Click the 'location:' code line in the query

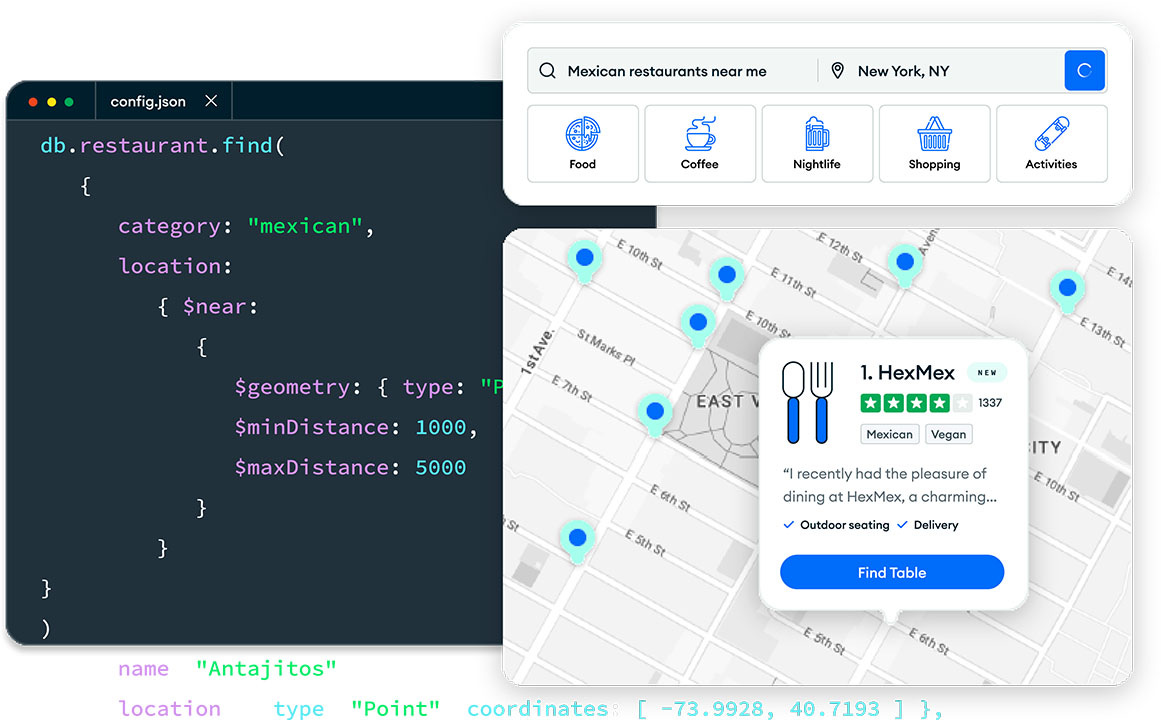tap(175, 266)
